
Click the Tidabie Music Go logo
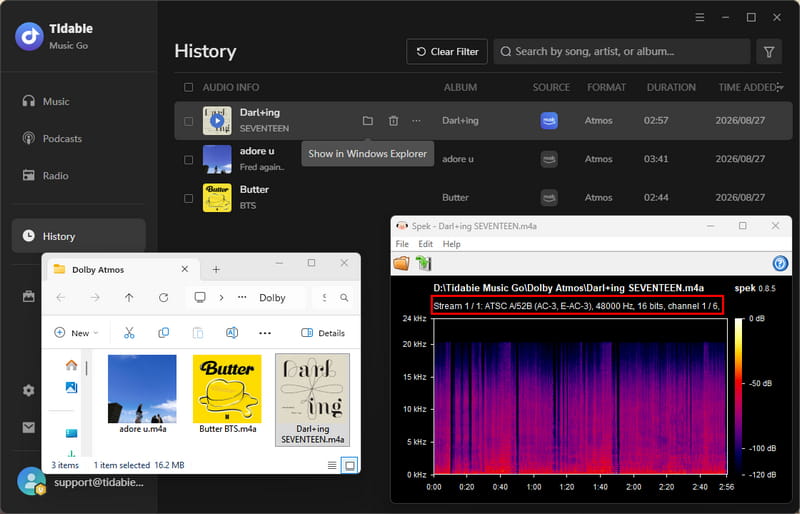point(29,36)
